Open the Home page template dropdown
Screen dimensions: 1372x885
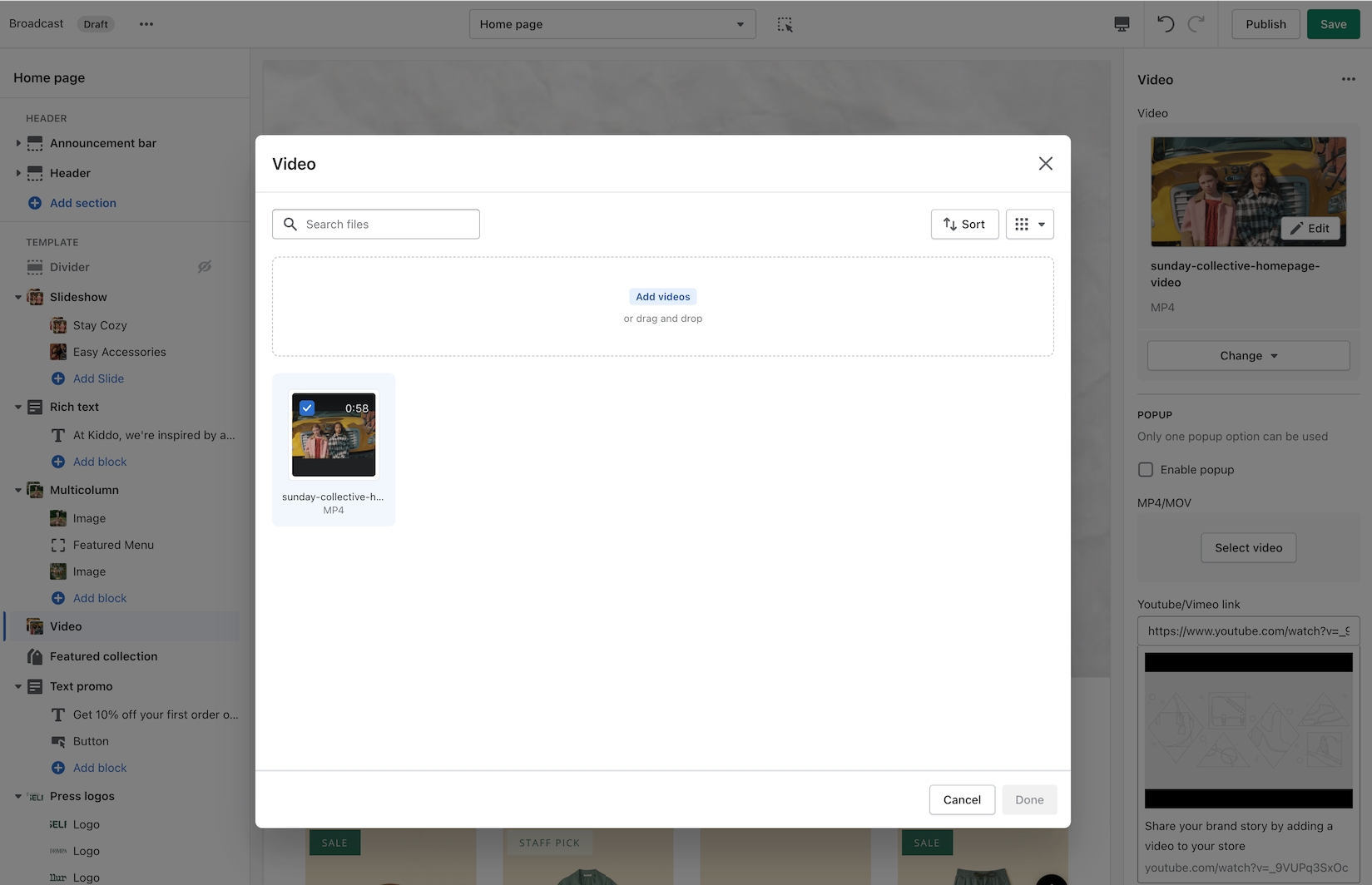click(612, 24)
